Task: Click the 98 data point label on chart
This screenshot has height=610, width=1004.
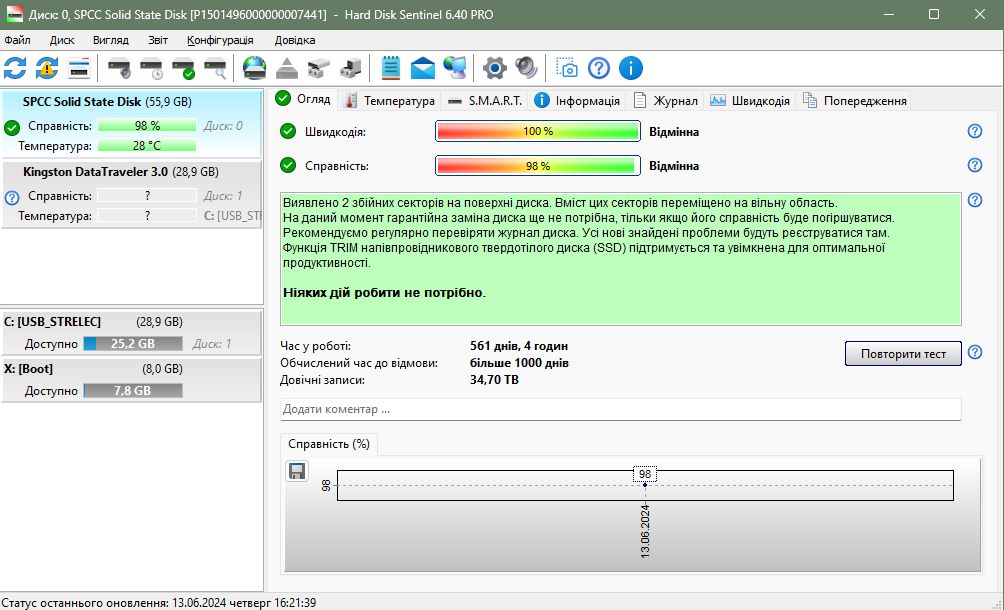Action: pos(645,474)
